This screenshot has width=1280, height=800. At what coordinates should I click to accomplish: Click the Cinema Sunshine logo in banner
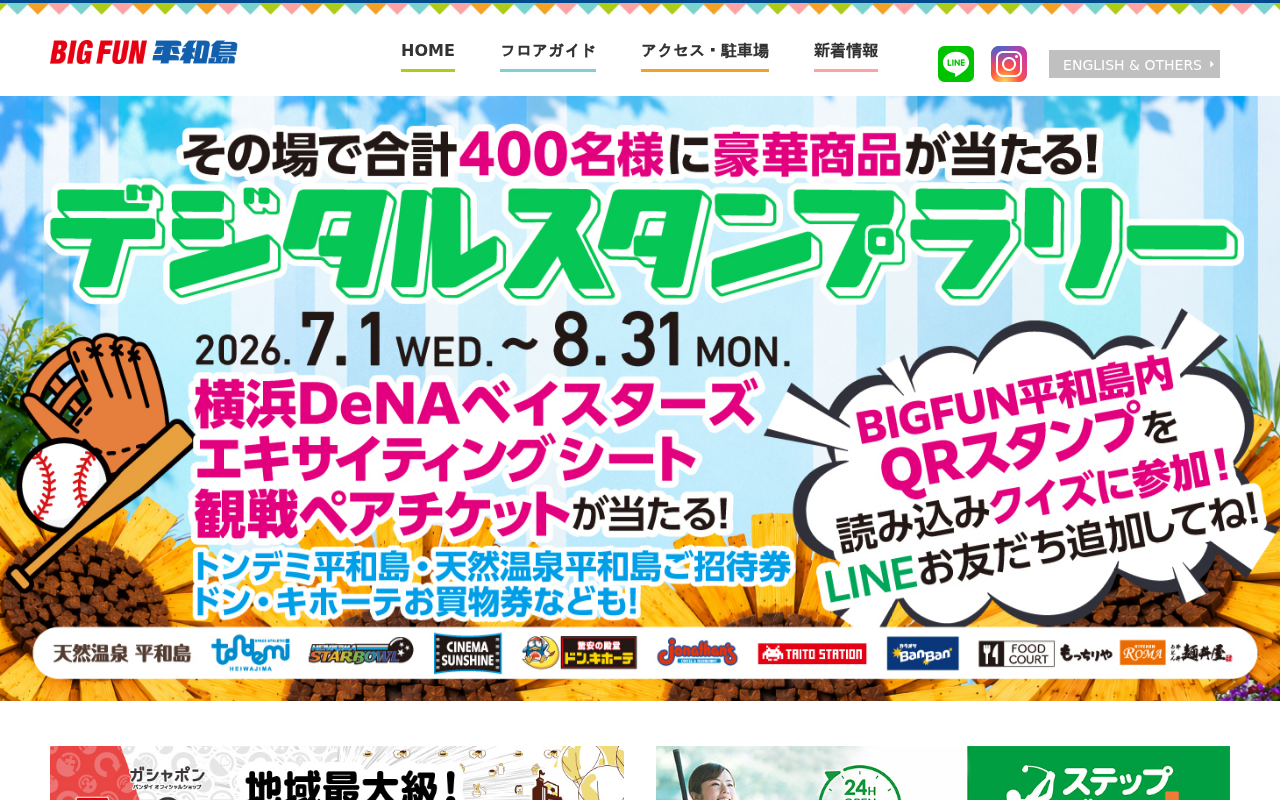pos(468,653)
